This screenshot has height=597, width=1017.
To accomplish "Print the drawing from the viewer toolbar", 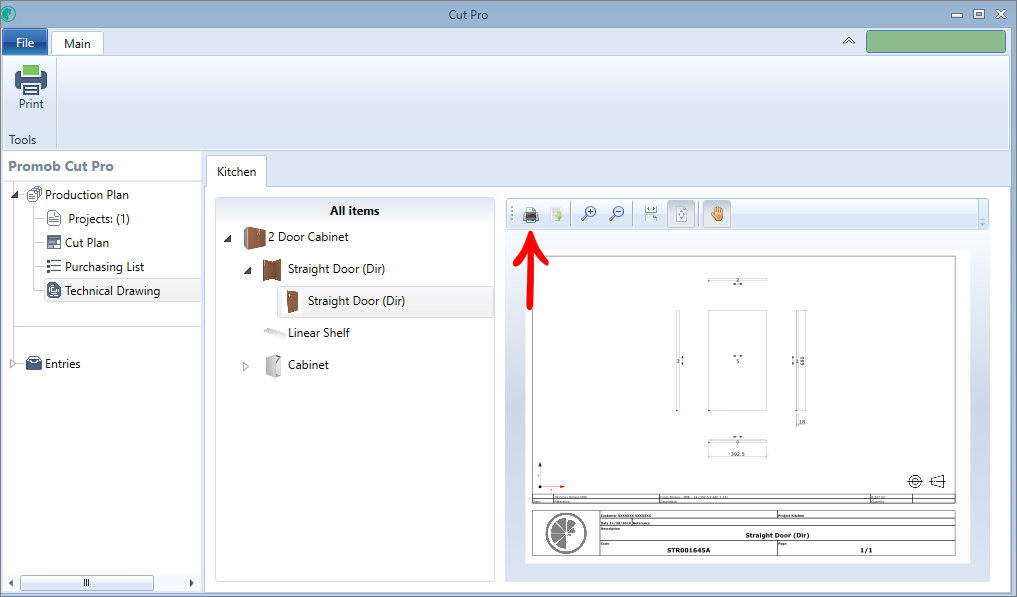I will (x=531, y=214).
